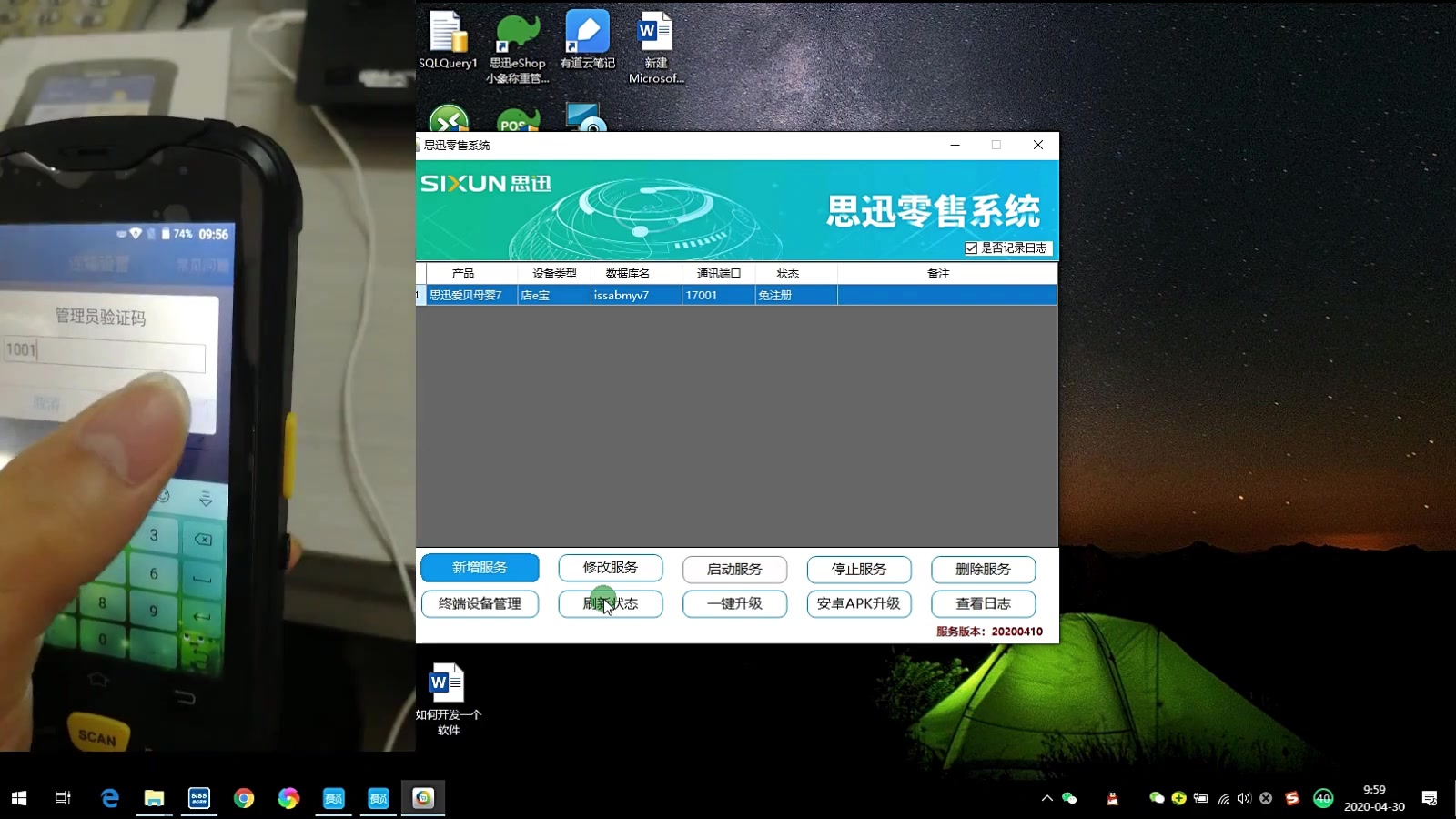This screenshot has width=1456, height=819.
Task: Open the yellow-green plus tray icon
Action: coord(1178,798)
